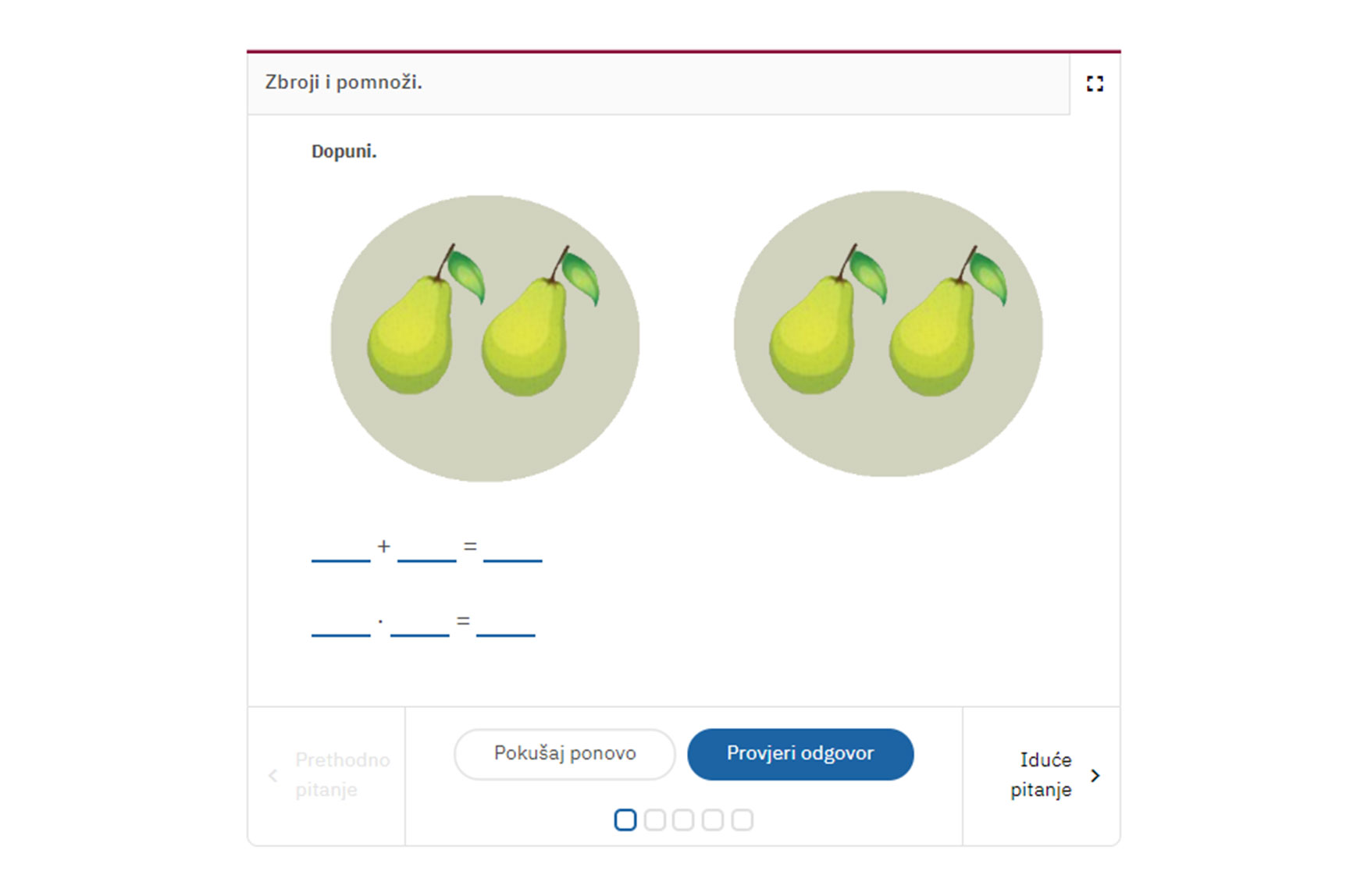Image resolution: width=1364 pixels, height=896 pixels.
Task: Jump to the fifth question progress square
Action: [x=743, y=820]
